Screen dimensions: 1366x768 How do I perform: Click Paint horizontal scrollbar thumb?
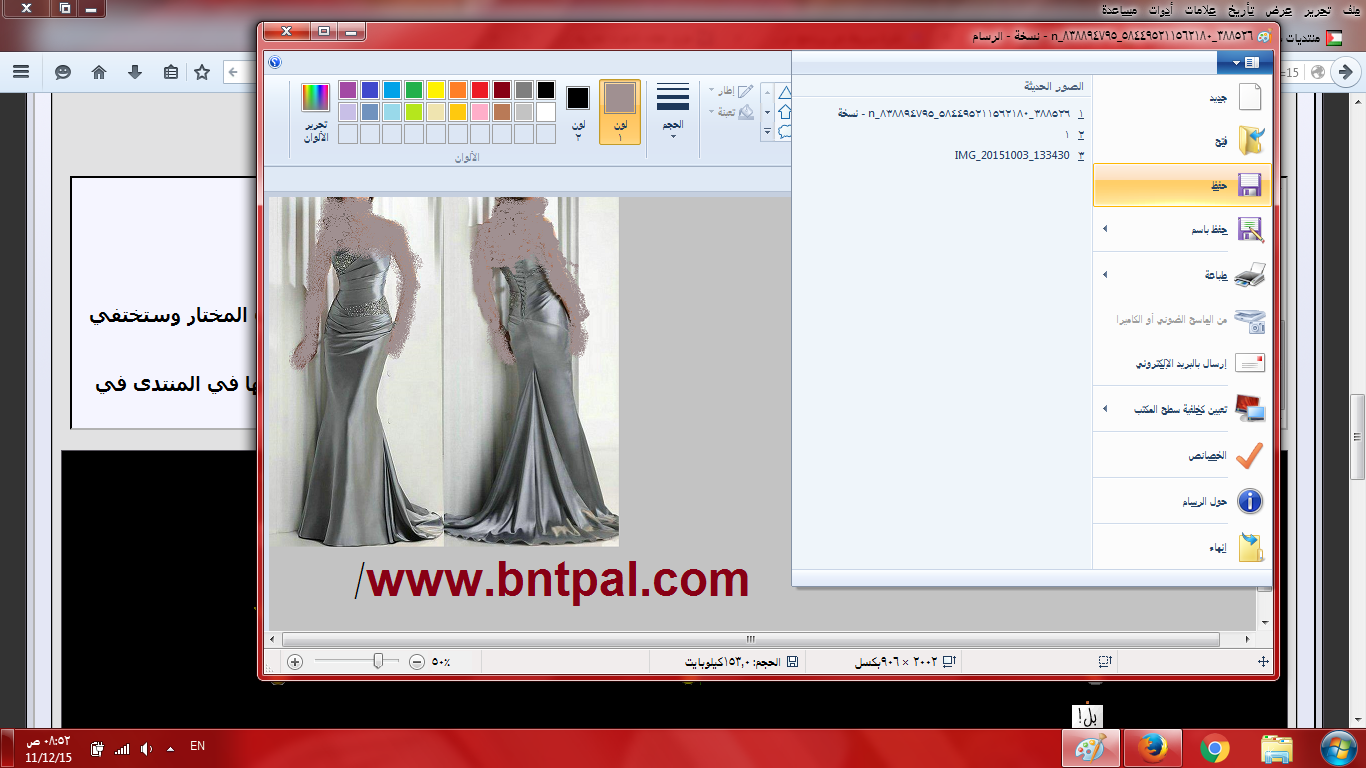(x=751, y=639)
